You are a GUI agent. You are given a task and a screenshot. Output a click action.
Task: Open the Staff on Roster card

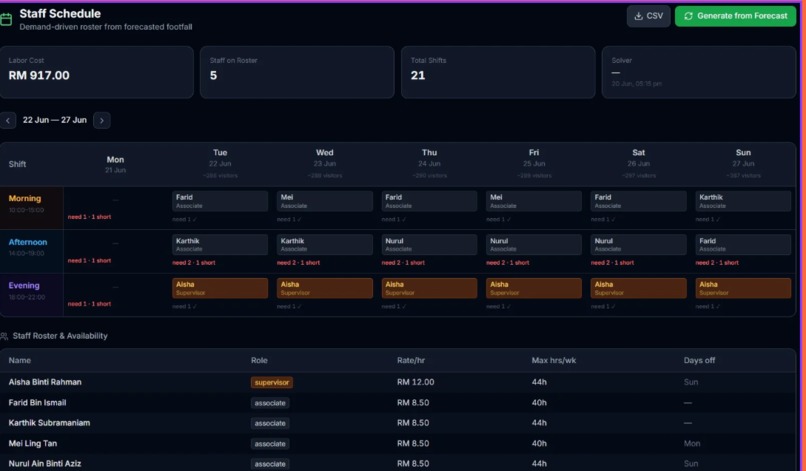pyautogui.click(x=297, y=72)
